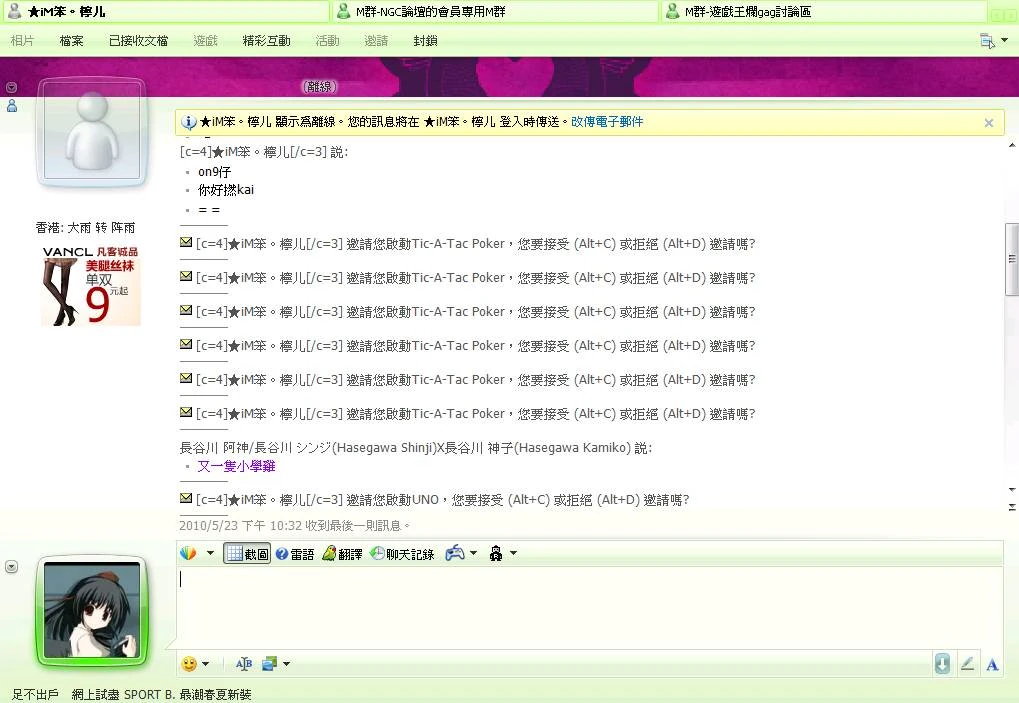Open 聊天記錄 chat history
Viewport: 1019px width, 703px height.
click(x=402, y=554)
